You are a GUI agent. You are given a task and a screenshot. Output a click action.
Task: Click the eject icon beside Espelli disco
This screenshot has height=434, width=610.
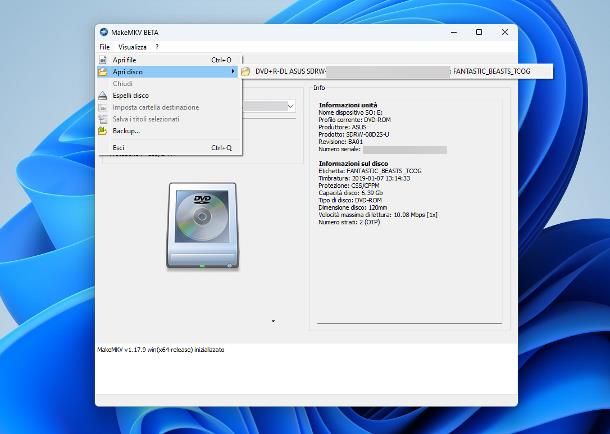(x=103, y=96)
